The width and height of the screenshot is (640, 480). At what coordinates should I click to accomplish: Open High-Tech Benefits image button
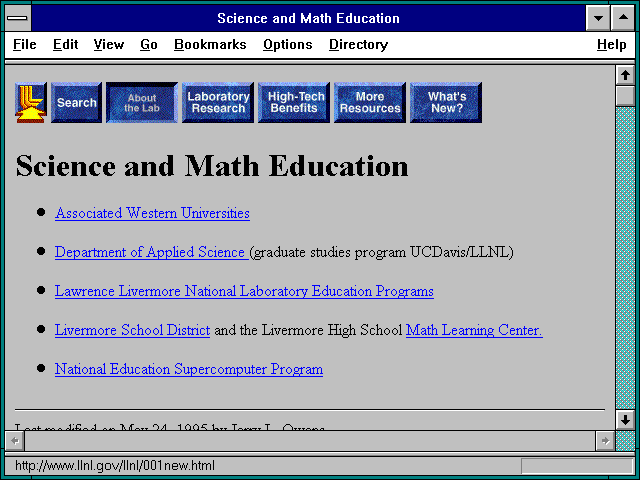click(x=294, y=102)
